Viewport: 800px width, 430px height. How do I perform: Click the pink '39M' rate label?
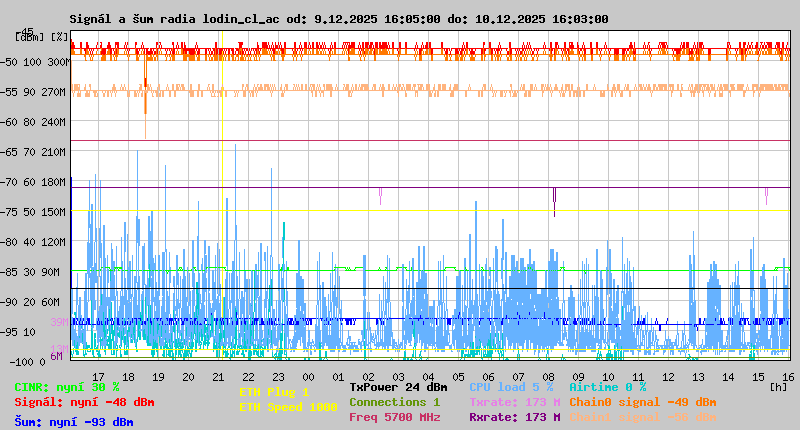click(x=59, y=322)
